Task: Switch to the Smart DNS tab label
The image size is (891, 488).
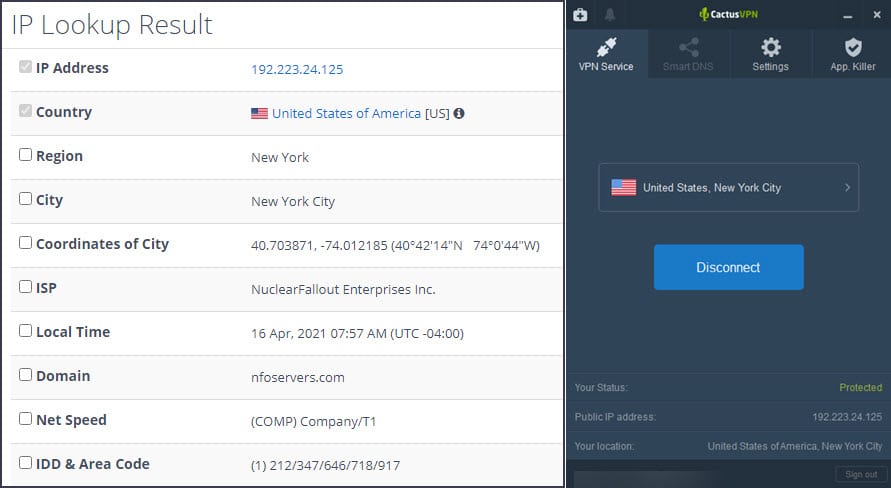Action: click(688, 66)
